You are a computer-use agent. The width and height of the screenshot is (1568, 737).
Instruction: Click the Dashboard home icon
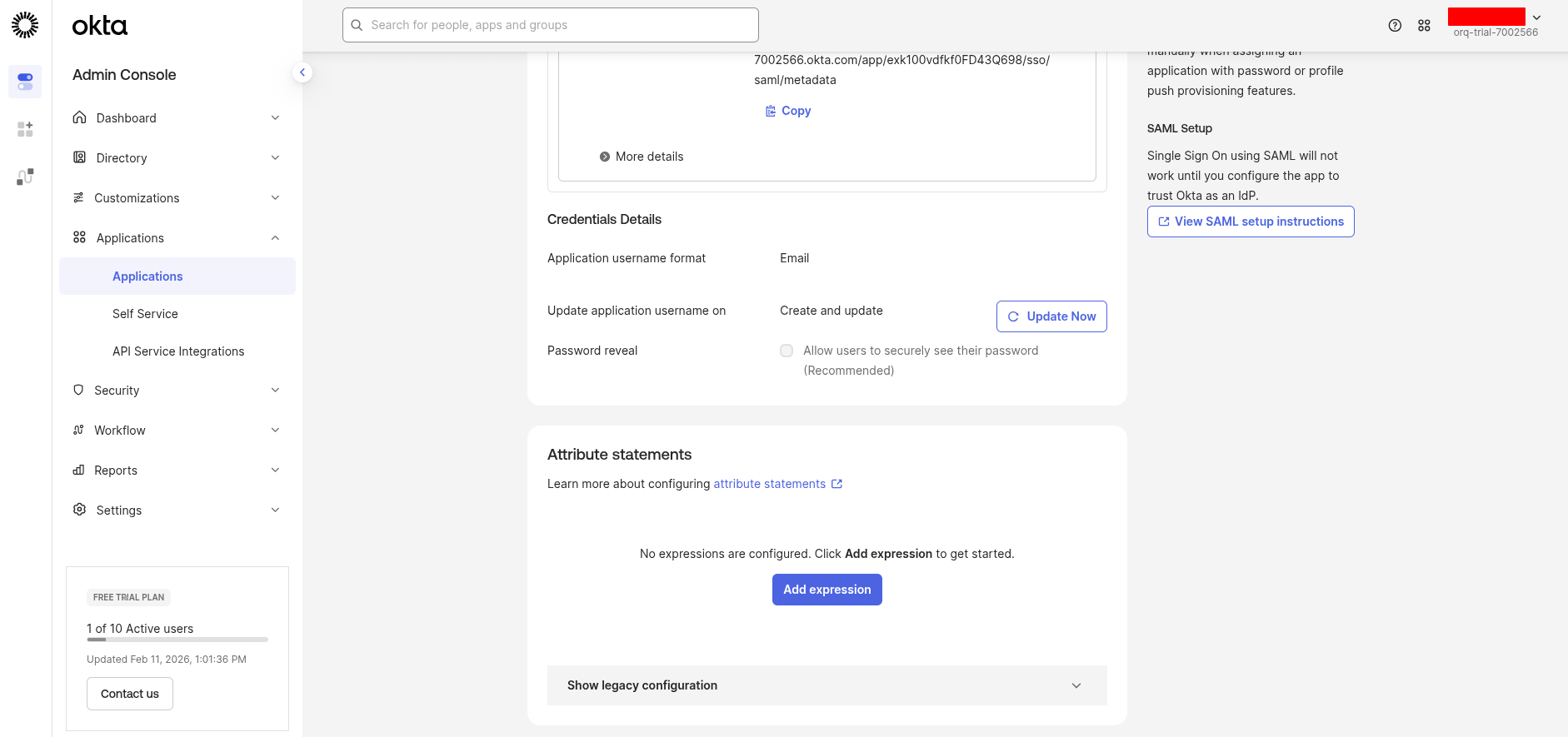point(79,117)
